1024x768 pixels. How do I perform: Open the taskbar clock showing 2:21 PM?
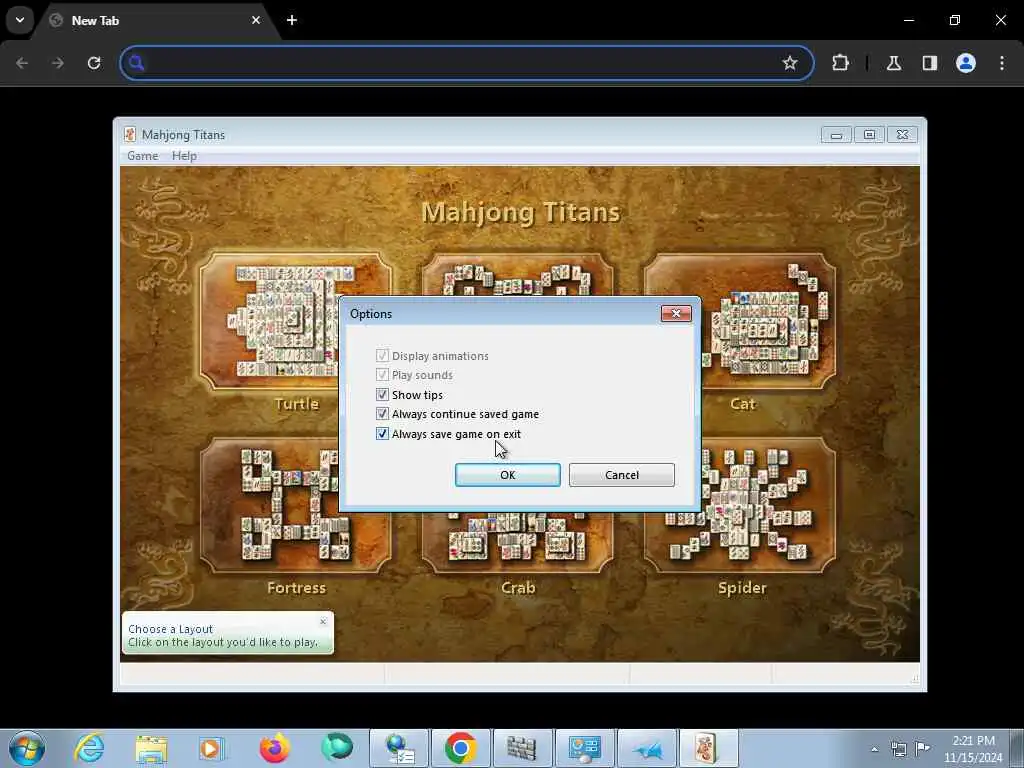[x=973, y=748]
